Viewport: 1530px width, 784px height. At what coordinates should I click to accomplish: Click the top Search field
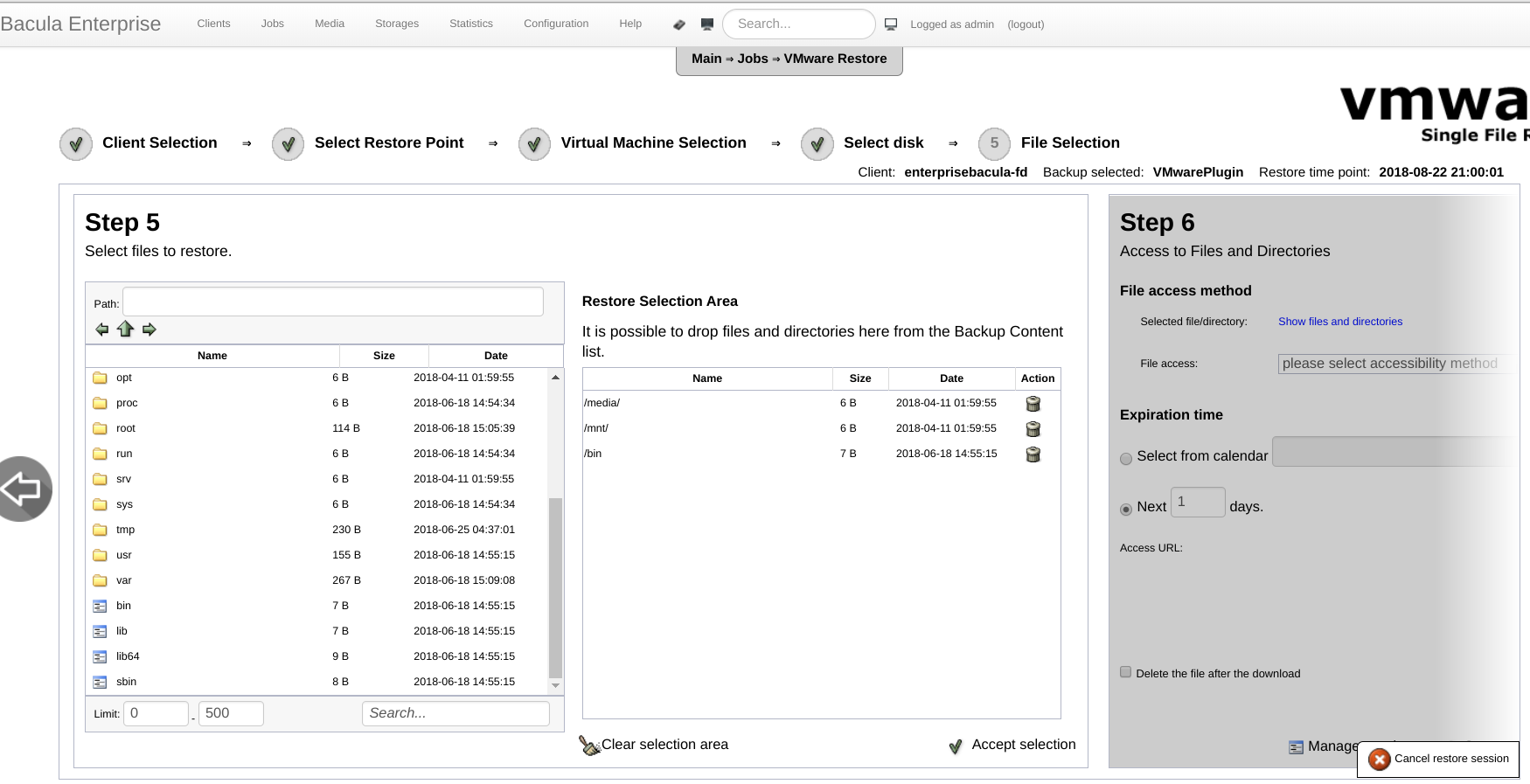coord(799,24)
